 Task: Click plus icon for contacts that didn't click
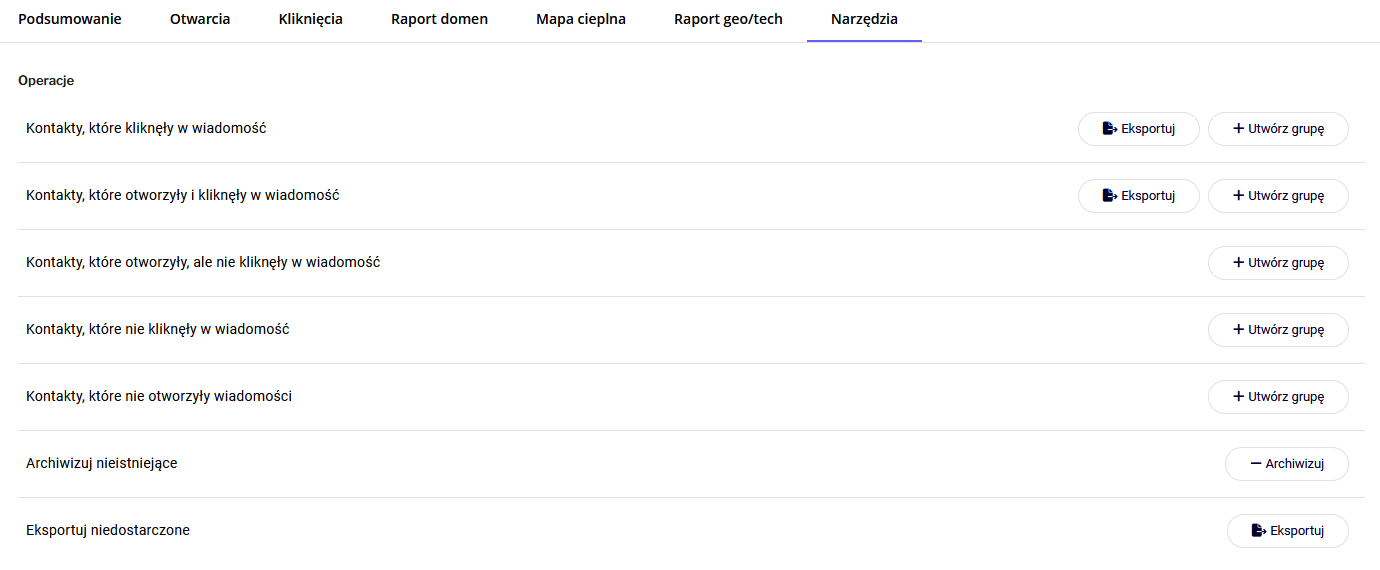coord(1239,330)
